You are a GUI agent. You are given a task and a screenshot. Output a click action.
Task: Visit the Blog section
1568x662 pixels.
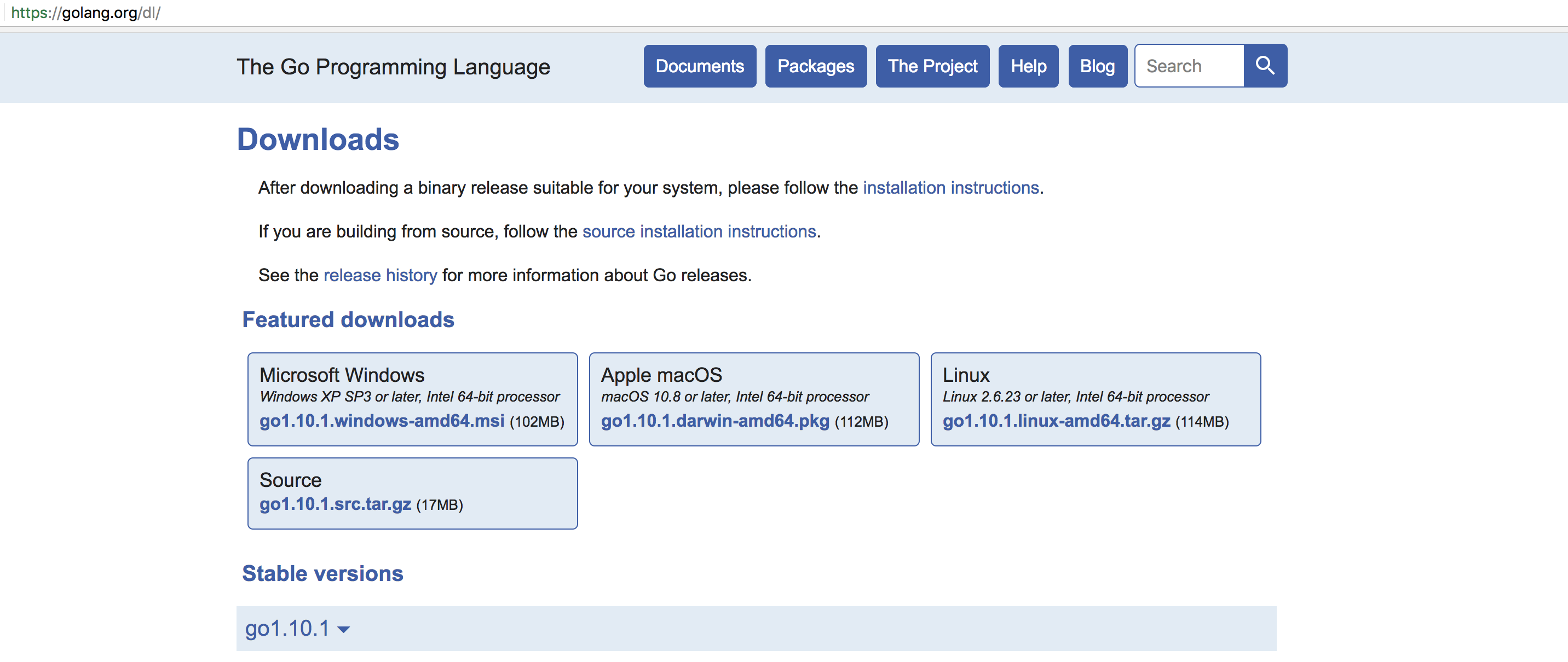(1097, 66)
